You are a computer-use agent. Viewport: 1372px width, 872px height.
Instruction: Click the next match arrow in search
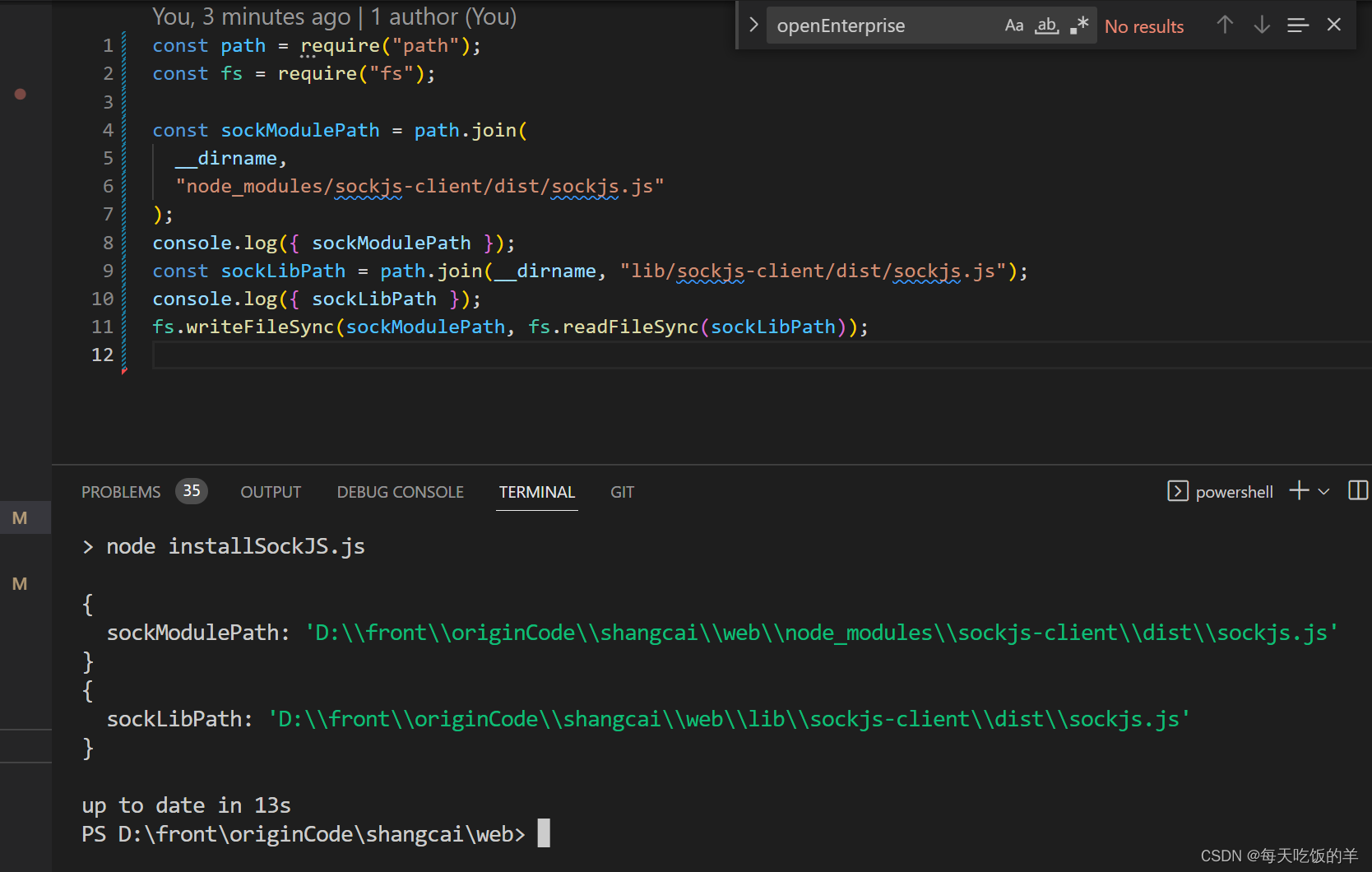tap(1261, 25)
